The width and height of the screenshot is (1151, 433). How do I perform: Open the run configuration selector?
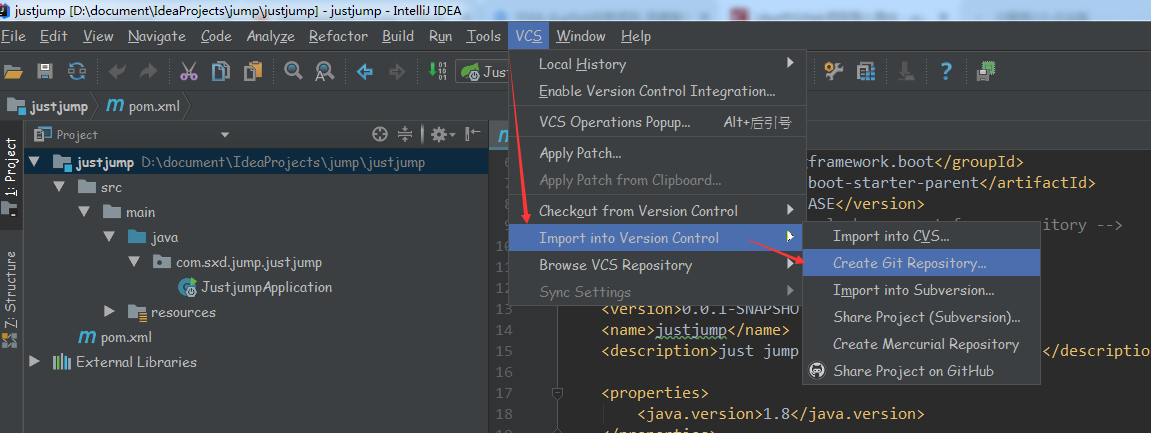484,72
